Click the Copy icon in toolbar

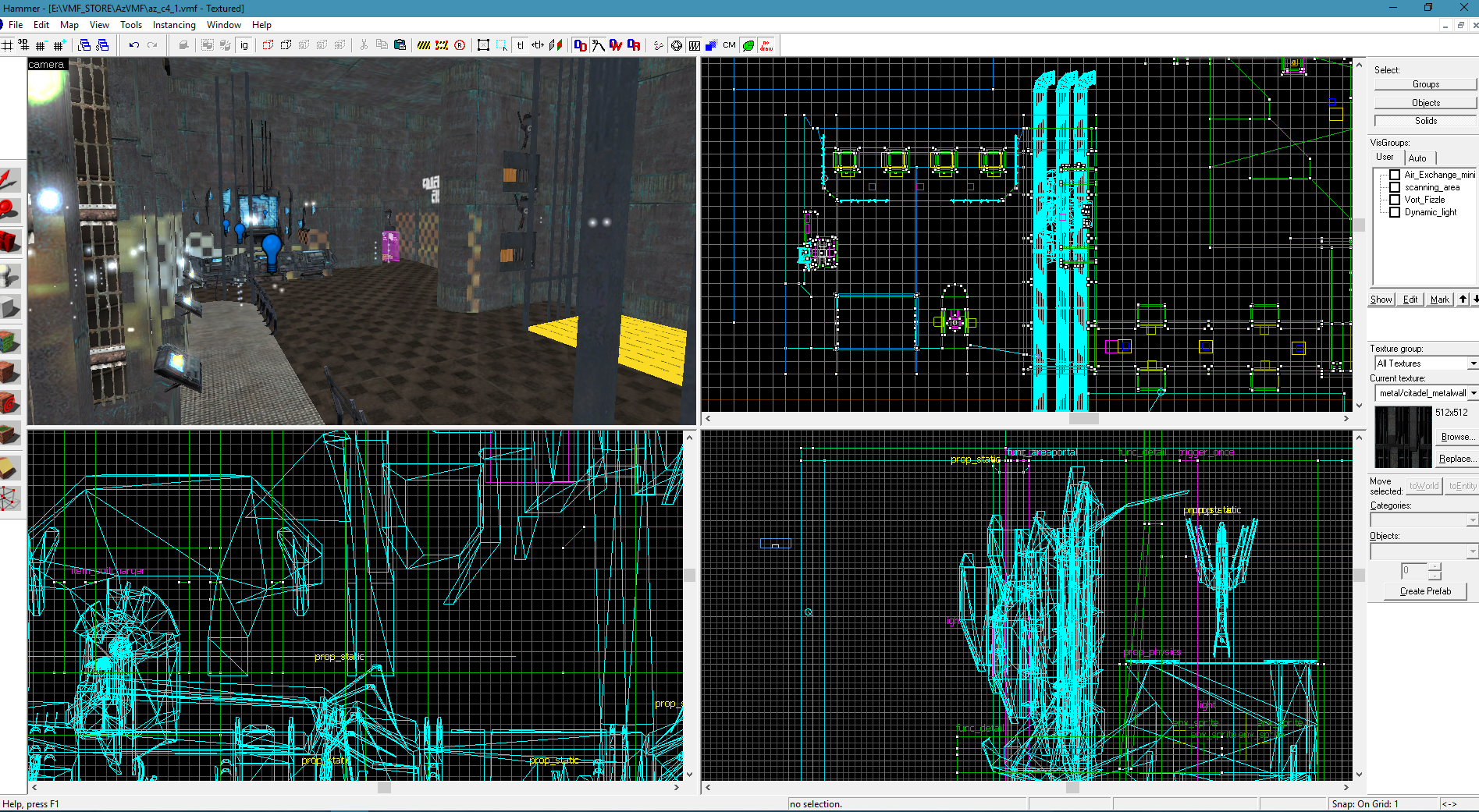[382, 45]
